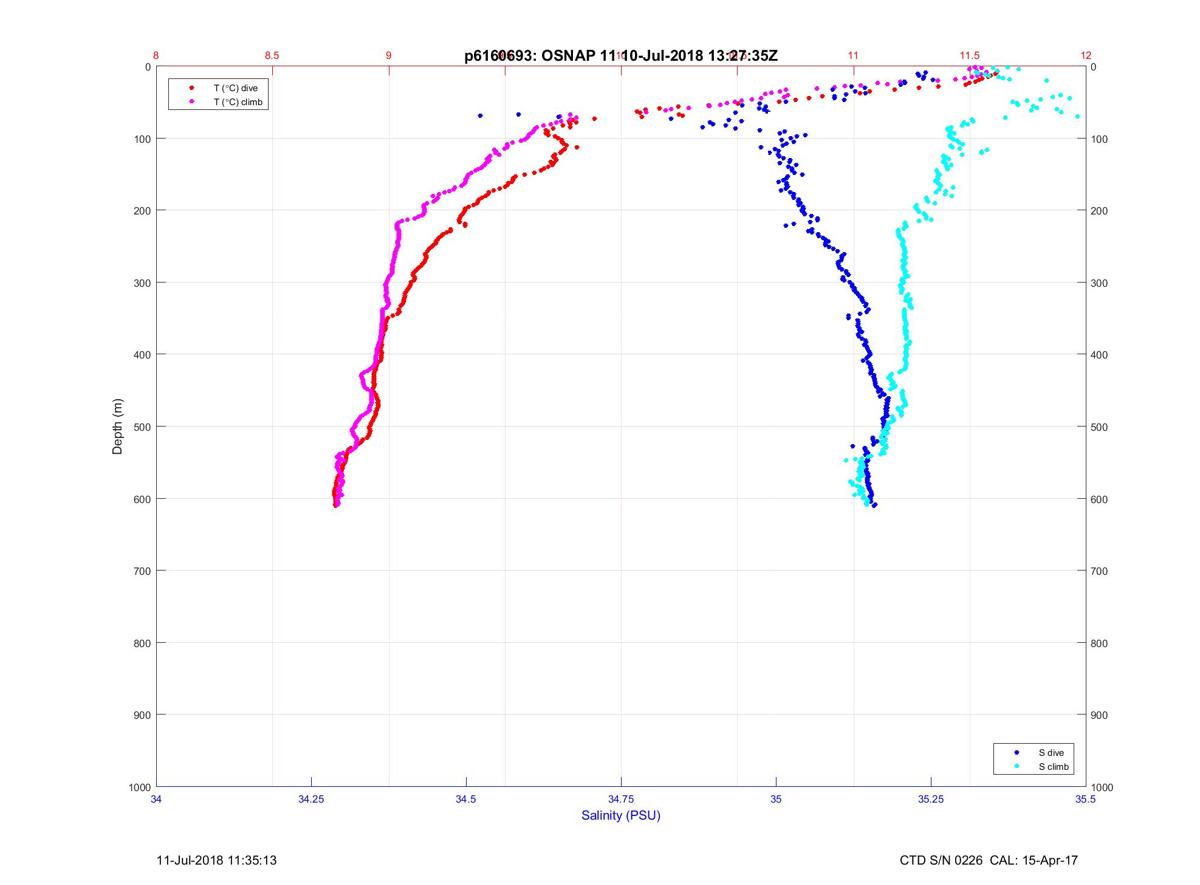This screenshot has width=1200, height=885.
Task: Click the red 9 temperature tick label
Action: 389,56
